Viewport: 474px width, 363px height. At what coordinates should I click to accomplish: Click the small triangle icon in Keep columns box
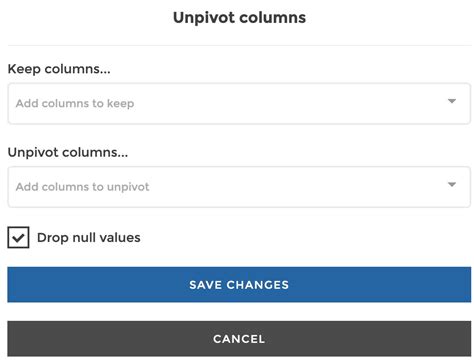(452, 101)
